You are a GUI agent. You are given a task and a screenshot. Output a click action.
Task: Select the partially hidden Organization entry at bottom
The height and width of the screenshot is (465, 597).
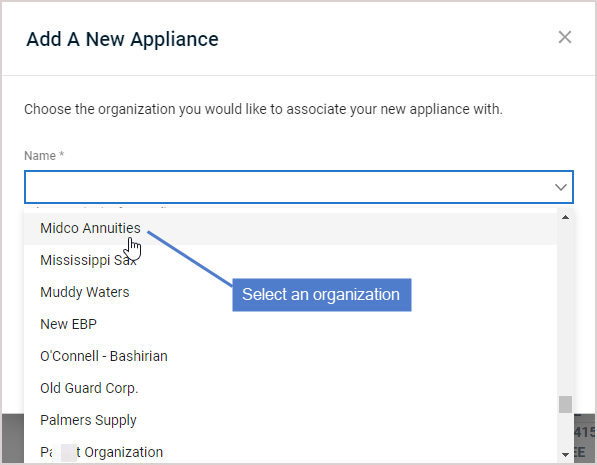coord(290,450)
